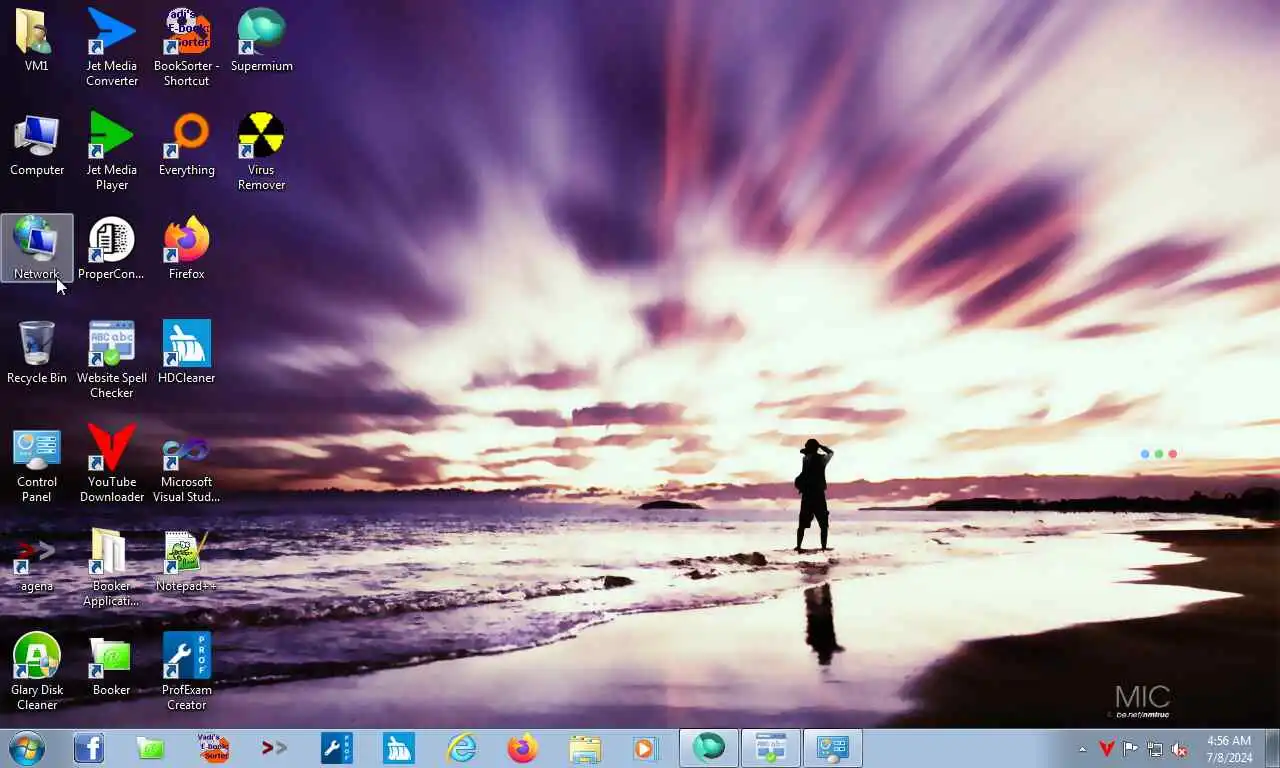Launch the ProfExam Creator shortcut
The height and width of the screenshot is (768, 1280).
pyautogui.click(x=187, y=671)
